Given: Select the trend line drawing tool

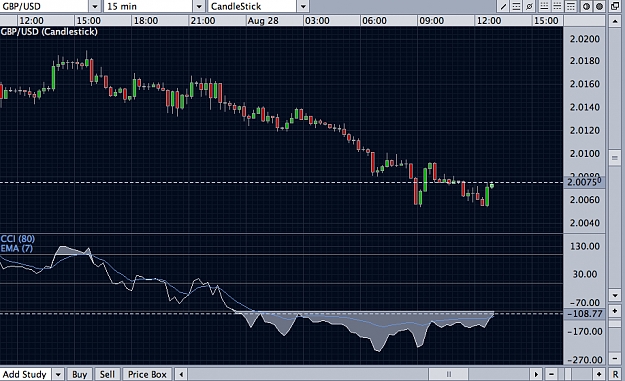Looking at the screenshot, I should tap(503, 6).
